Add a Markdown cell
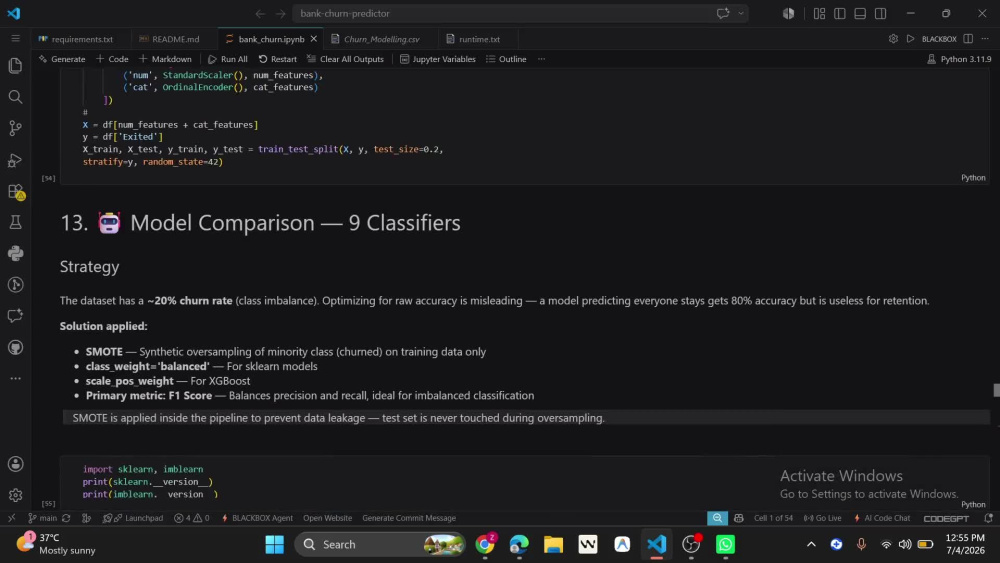This screenshot has width=1000, height=563. 165,59
